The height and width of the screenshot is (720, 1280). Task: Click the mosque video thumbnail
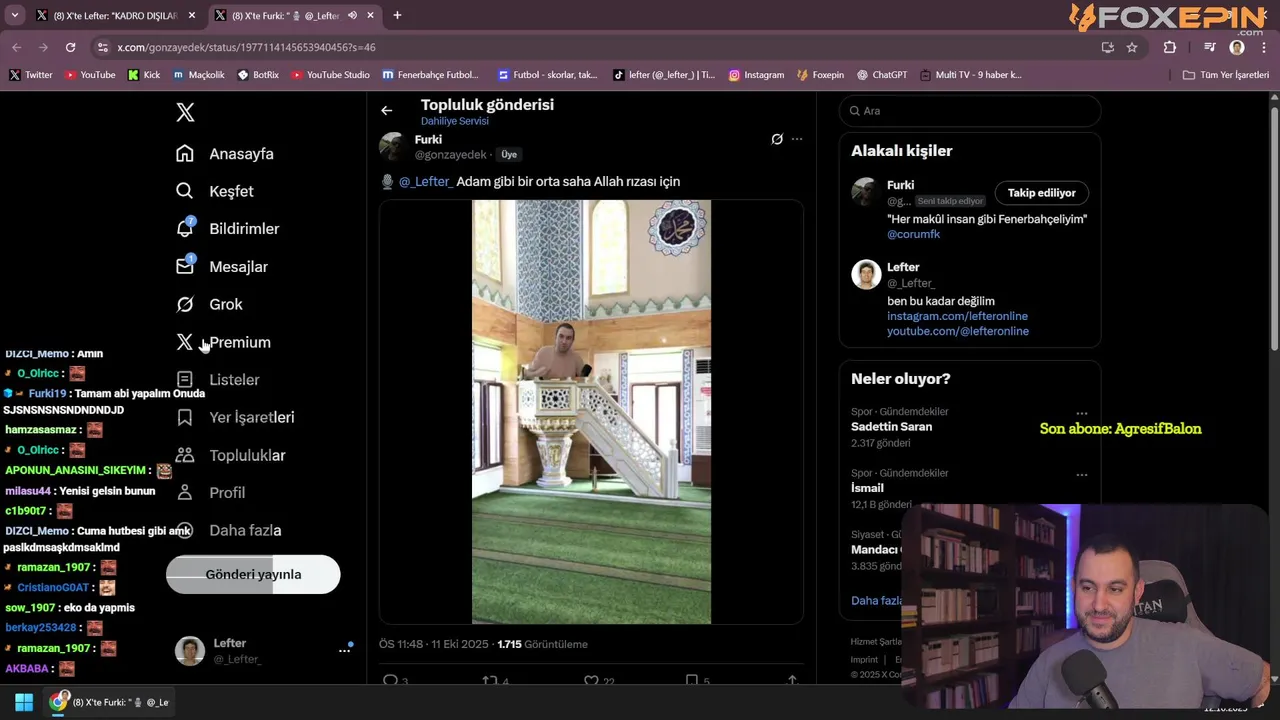tap(591, 412)
